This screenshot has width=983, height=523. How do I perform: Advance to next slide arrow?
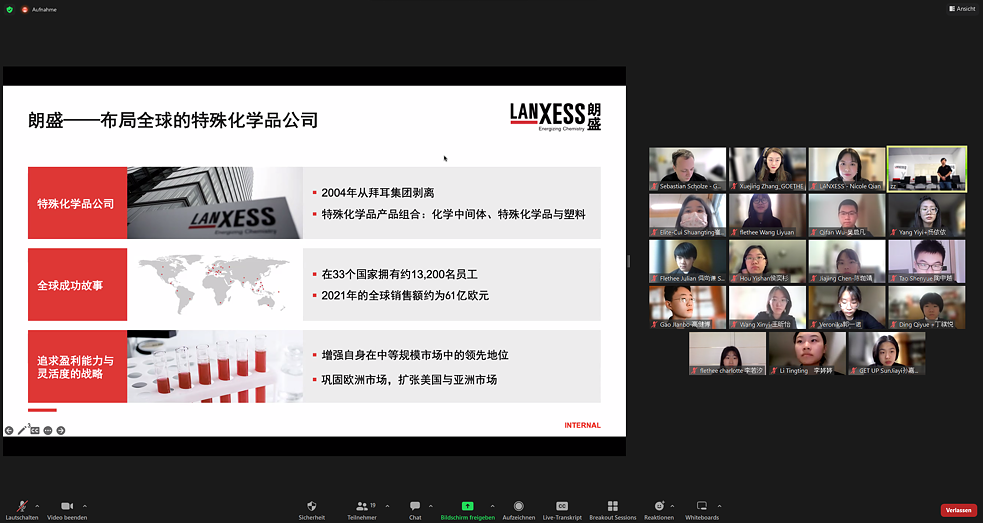click(61, 430)
